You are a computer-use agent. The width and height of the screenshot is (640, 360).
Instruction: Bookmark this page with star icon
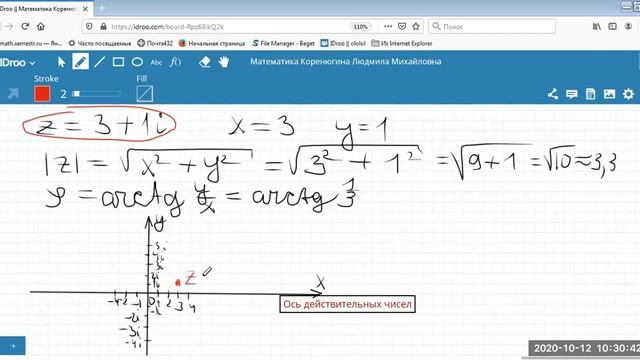pyautogui.click(x=416, y=27)
